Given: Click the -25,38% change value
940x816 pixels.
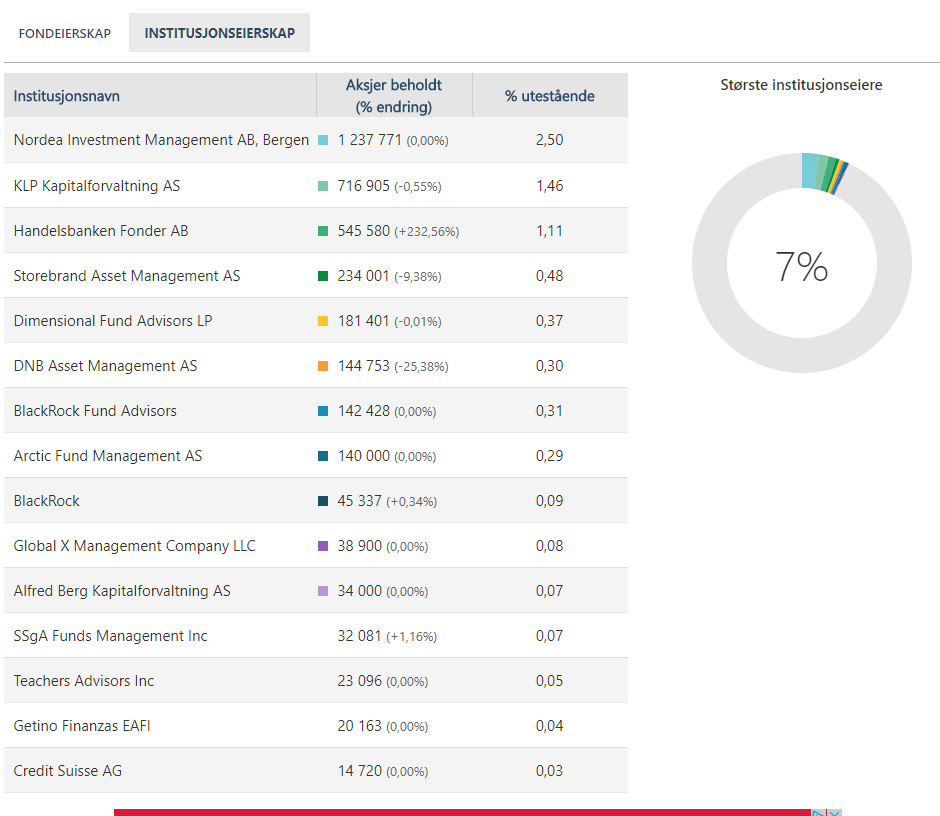Looking at the screenshot, I should click(421, 367).
